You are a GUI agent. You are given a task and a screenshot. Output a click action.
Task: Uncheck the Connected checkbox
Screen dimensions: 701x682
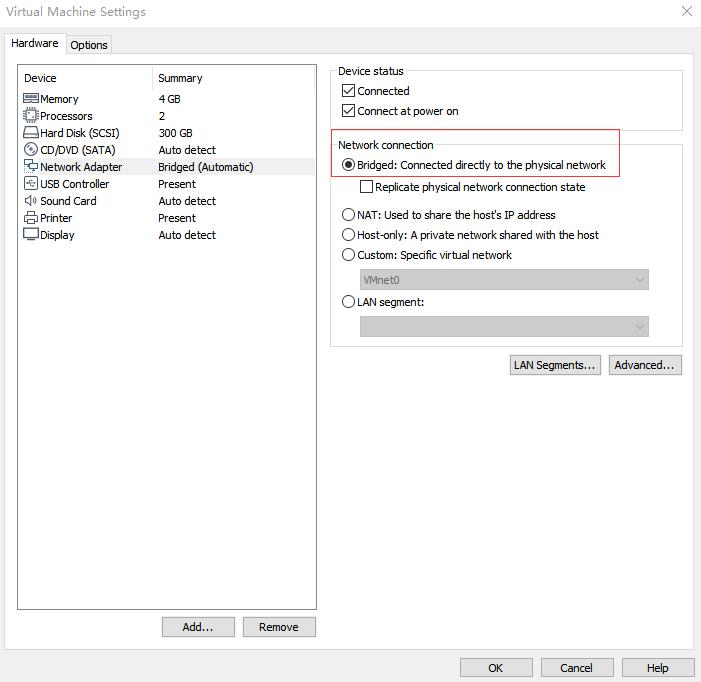tap(348, 91)
